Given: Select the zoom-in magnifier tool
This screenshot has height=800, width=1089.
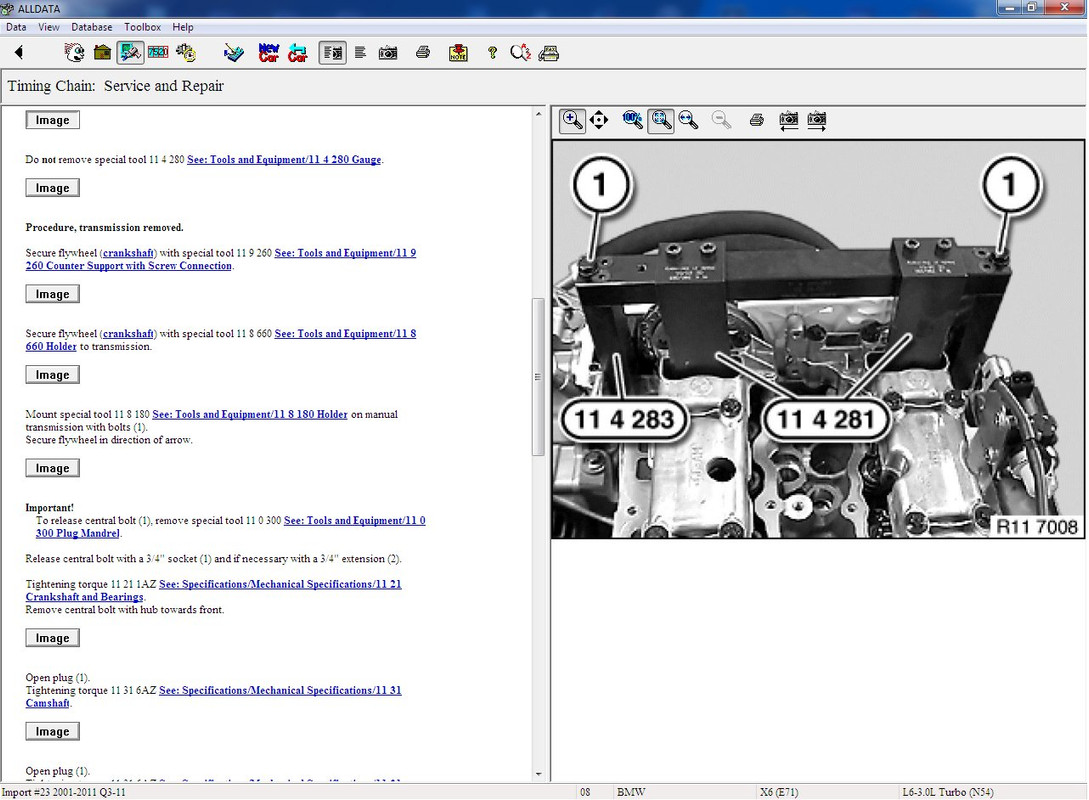Looking at the screenshot, I should coord(572,120).
